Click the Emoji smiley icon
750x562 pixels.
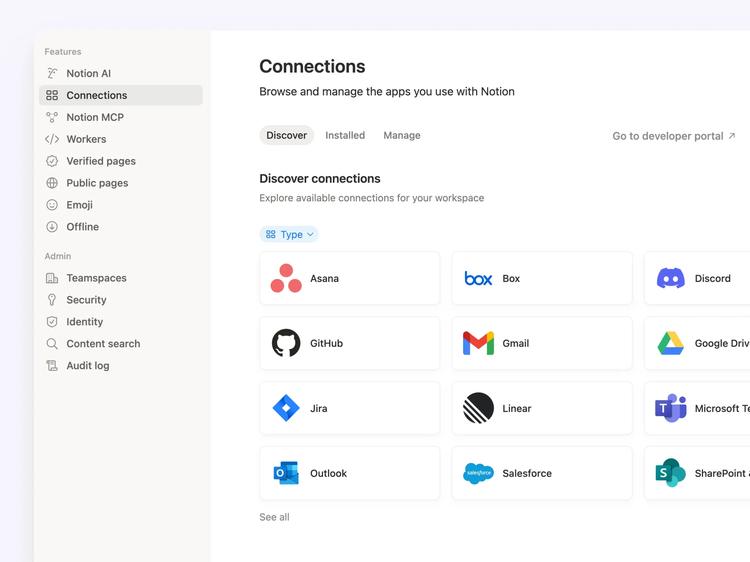point(52,205)
